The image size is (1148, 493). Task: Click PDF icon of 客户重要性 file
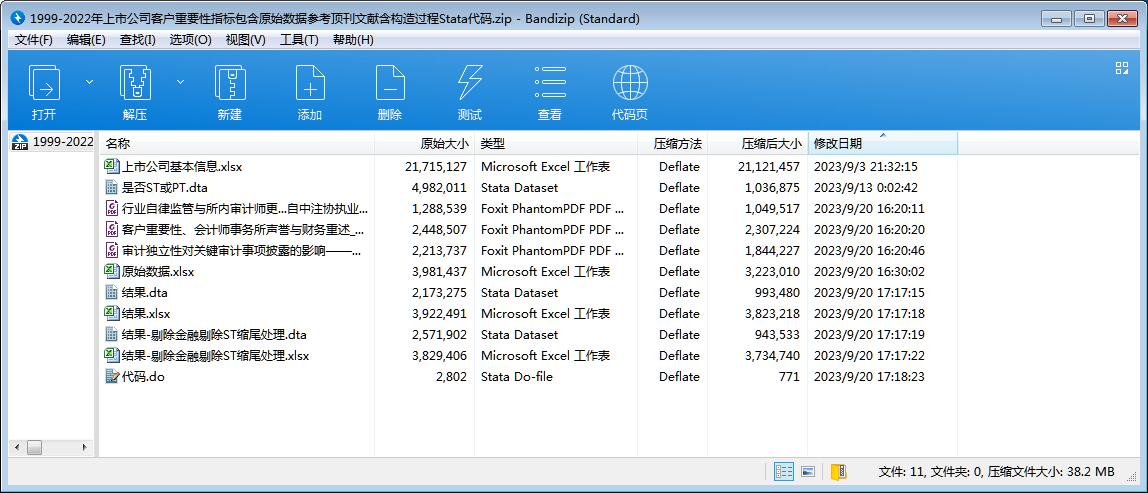click(x=111, y=229)
